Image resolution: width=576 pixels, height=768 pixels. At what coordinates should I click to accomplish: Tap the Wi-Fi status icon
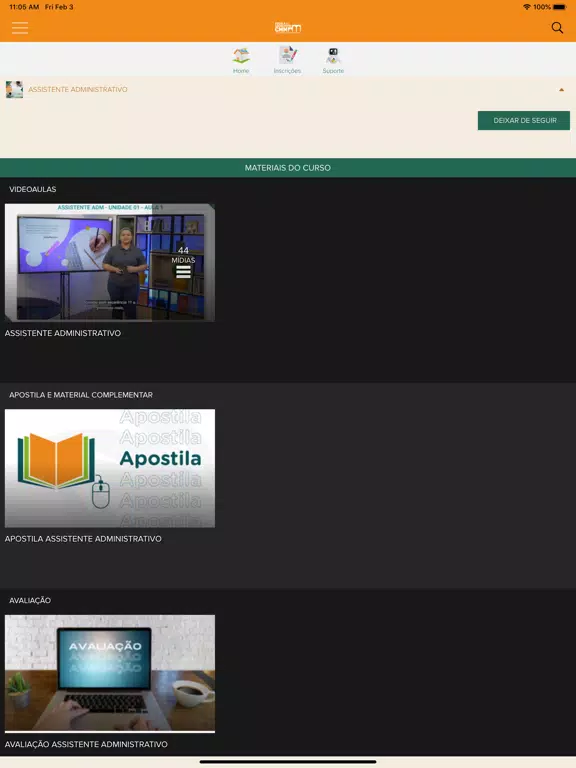pos(527,7)
